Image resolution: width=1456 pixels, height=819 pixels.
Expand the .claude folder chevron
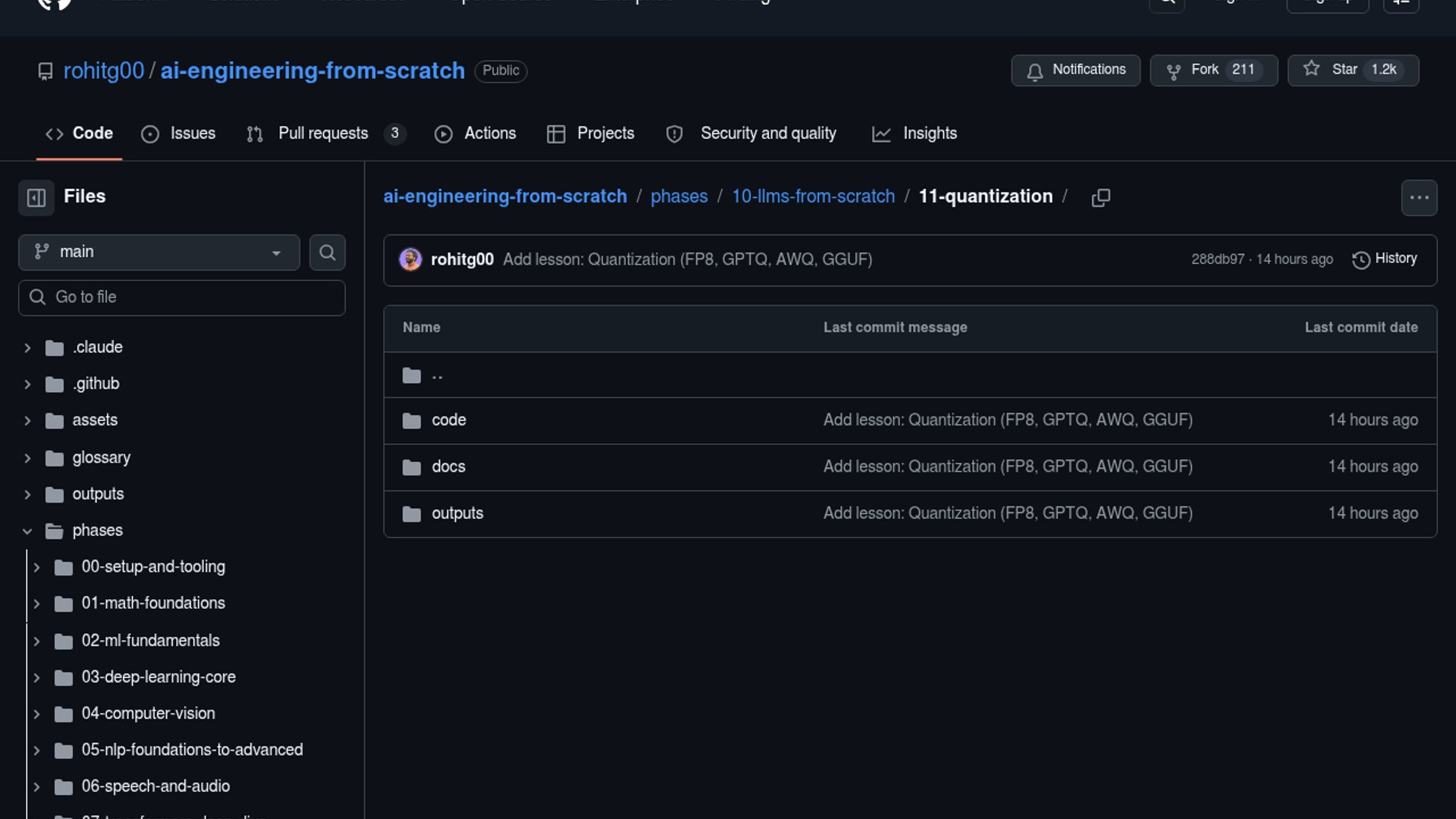(x=27, y=348)
